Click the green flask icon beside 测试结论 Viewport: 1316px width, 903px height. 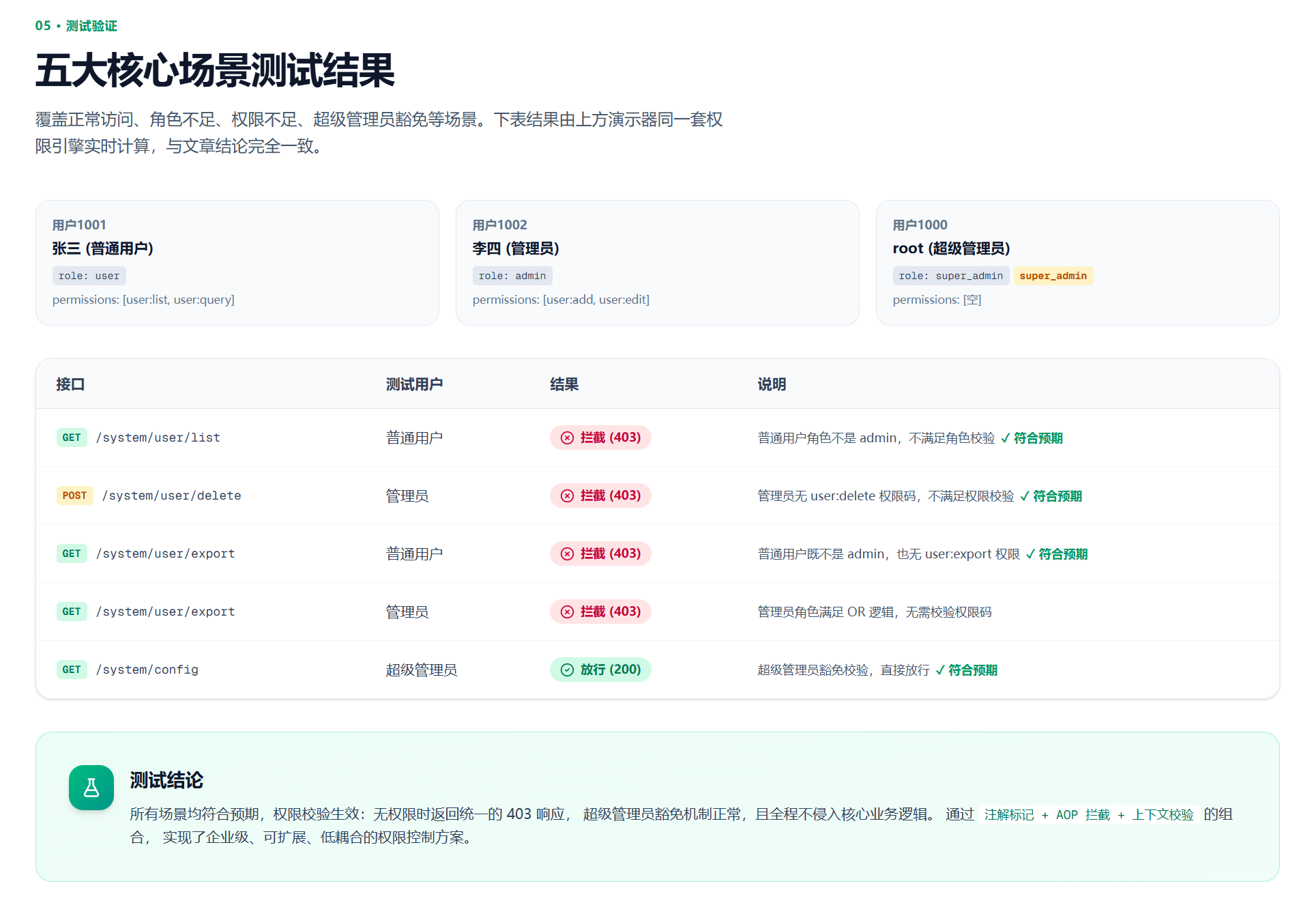[91, 788]
